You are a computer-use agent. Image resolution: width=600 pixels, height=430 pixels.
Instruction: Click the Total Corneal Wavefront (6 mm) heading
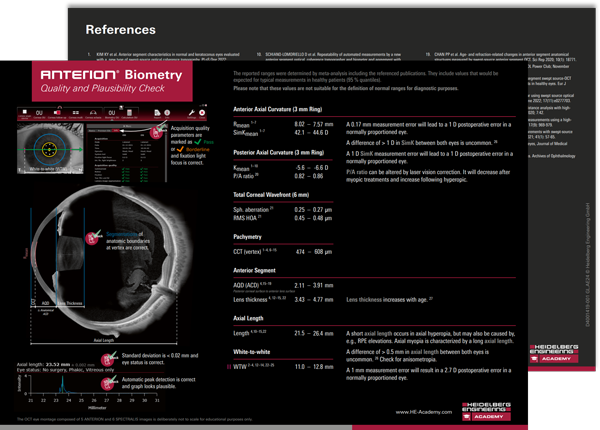click(x=271, y=195)
